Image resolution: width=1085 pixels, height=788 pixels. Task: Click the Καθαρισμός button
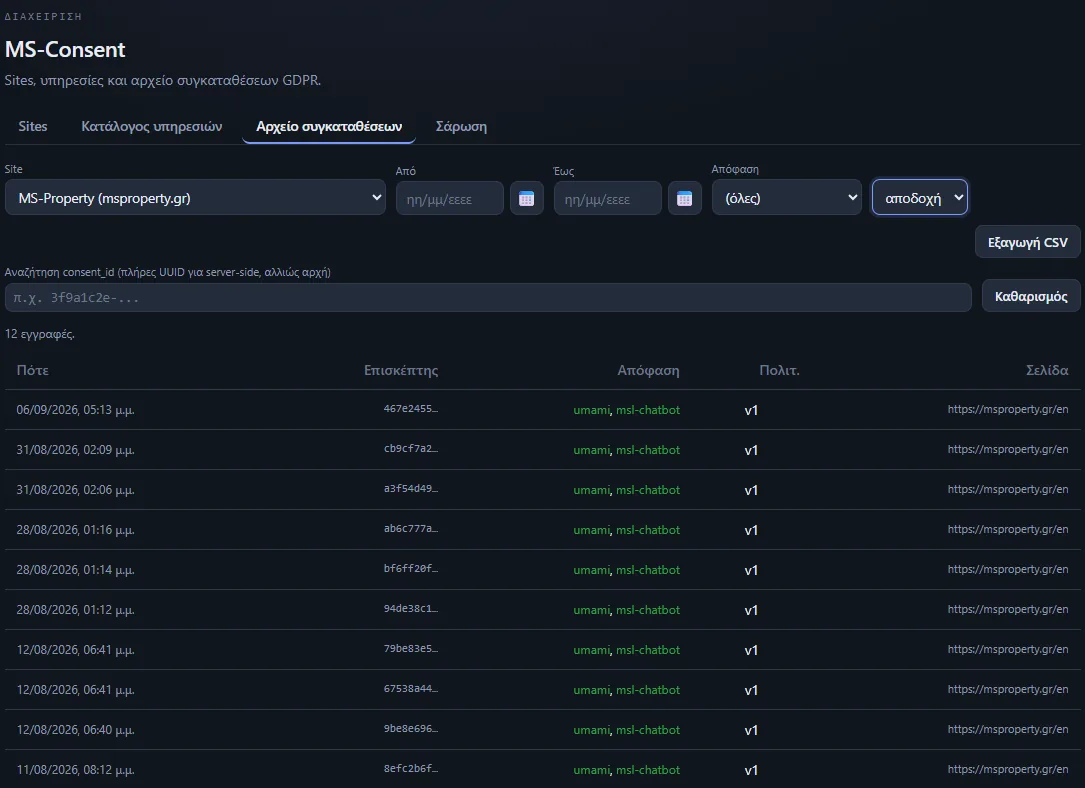point(1031,296)
